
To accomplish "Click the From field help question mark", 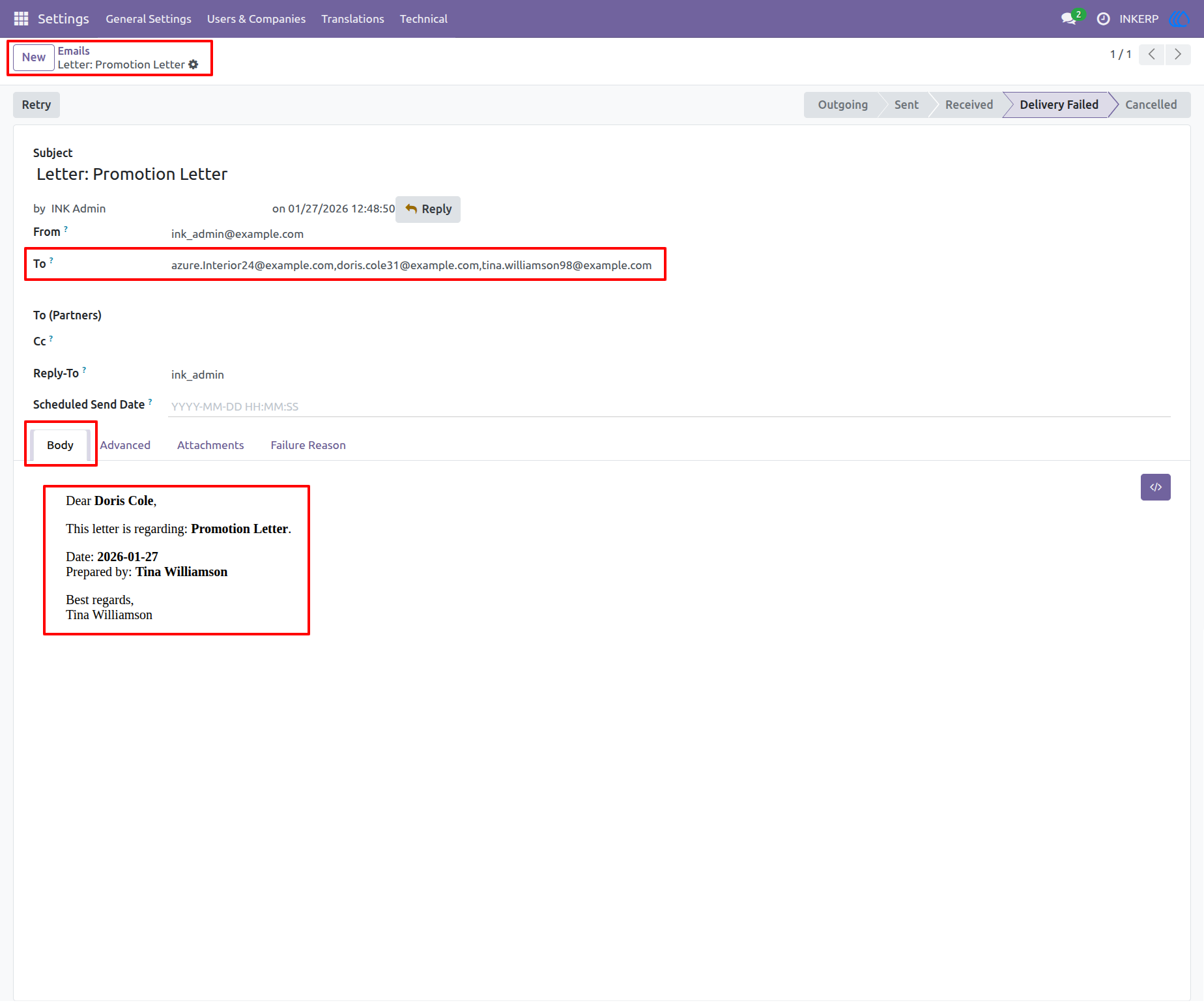I will (x=66, y=229).
